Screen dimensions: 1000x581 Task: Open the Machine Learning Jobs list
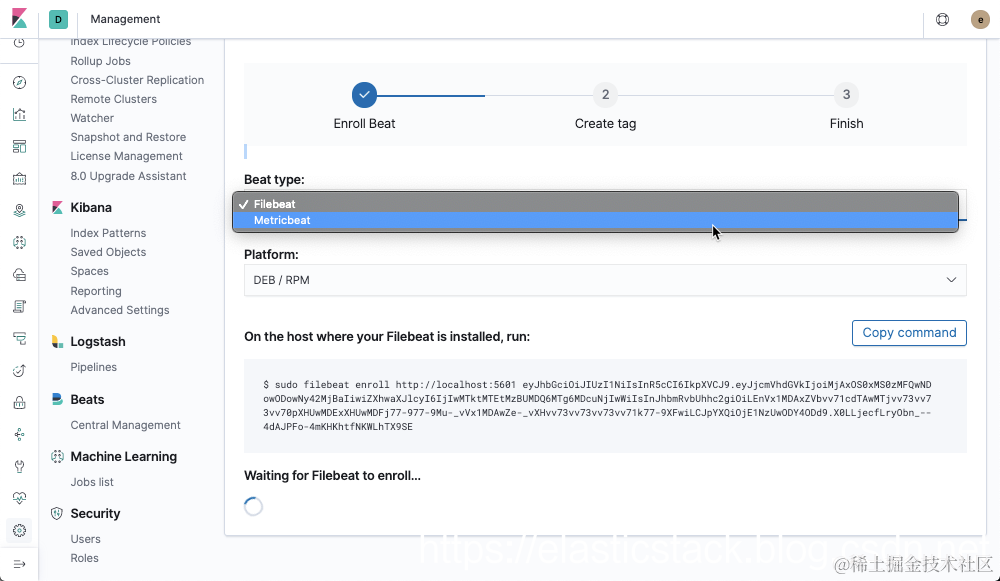pos(92,482)
